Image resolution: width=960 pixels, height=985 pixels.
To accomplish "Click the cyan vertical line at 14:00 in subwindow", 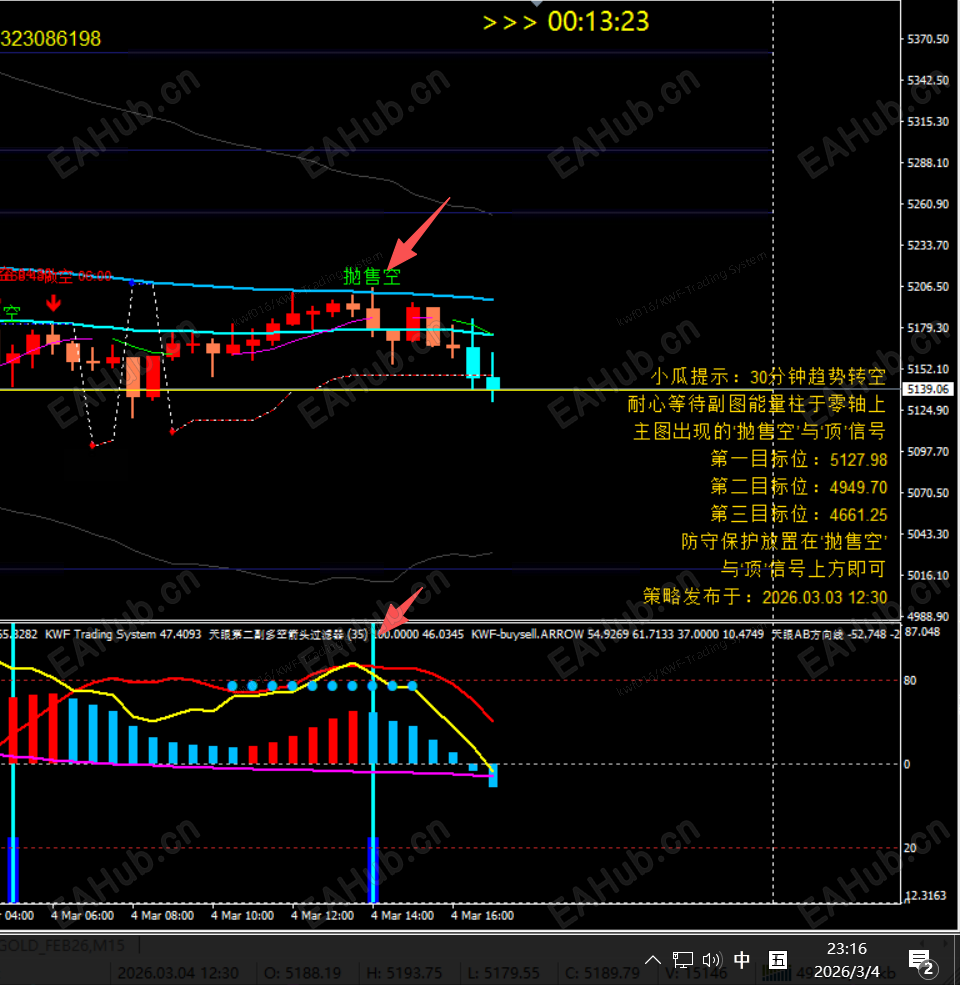I will click(x=373, y=763).
